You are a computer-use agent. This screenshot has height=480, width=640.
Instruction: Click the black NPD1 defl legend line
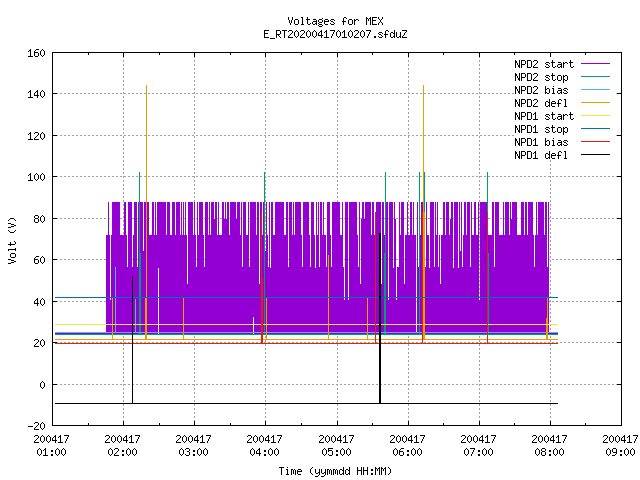coord(595,155)
